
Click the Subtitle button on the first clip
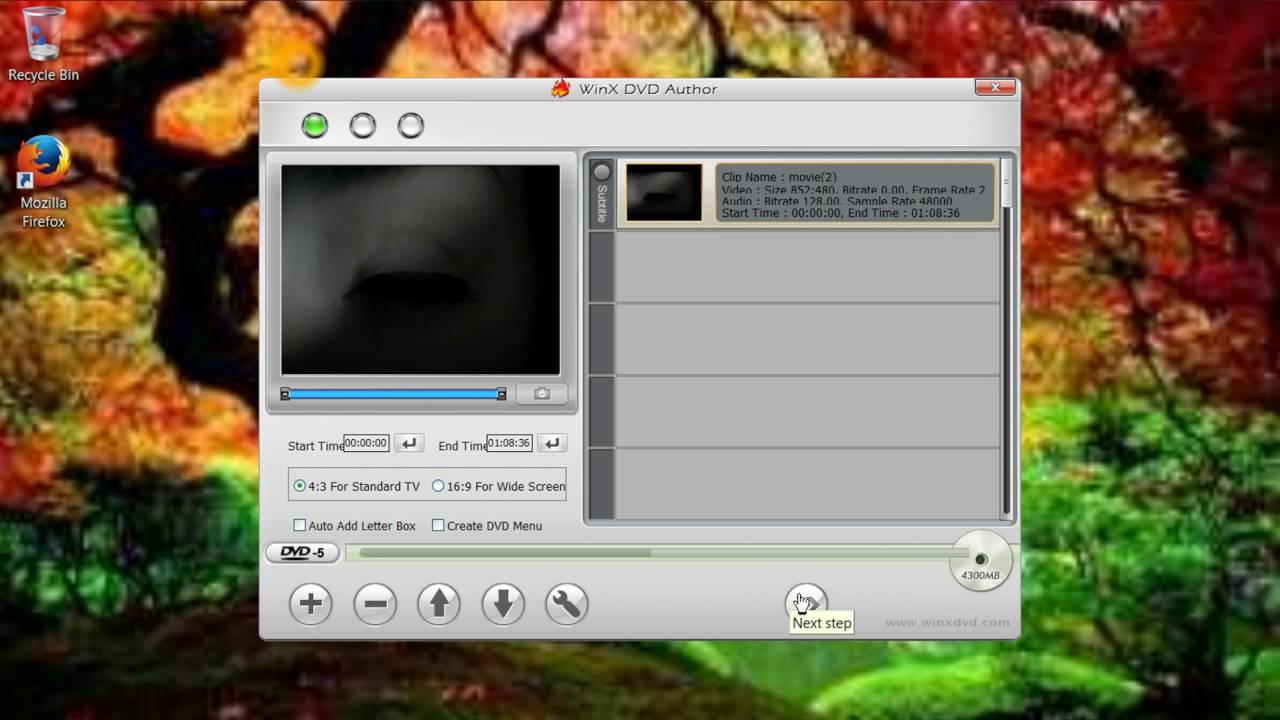click(602, 193)
